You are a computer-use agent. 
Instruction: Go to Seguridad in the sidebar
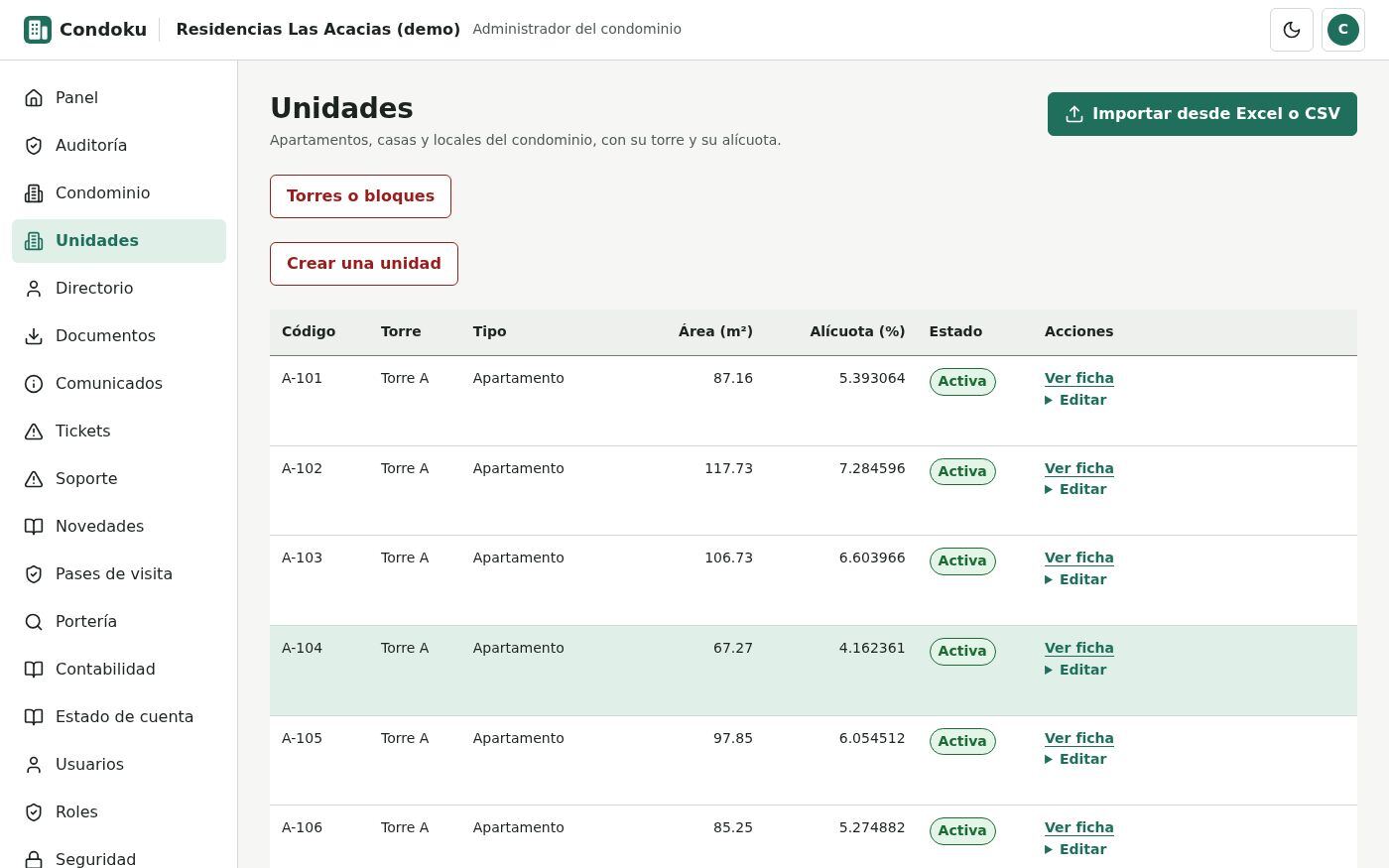click(119, 858)
